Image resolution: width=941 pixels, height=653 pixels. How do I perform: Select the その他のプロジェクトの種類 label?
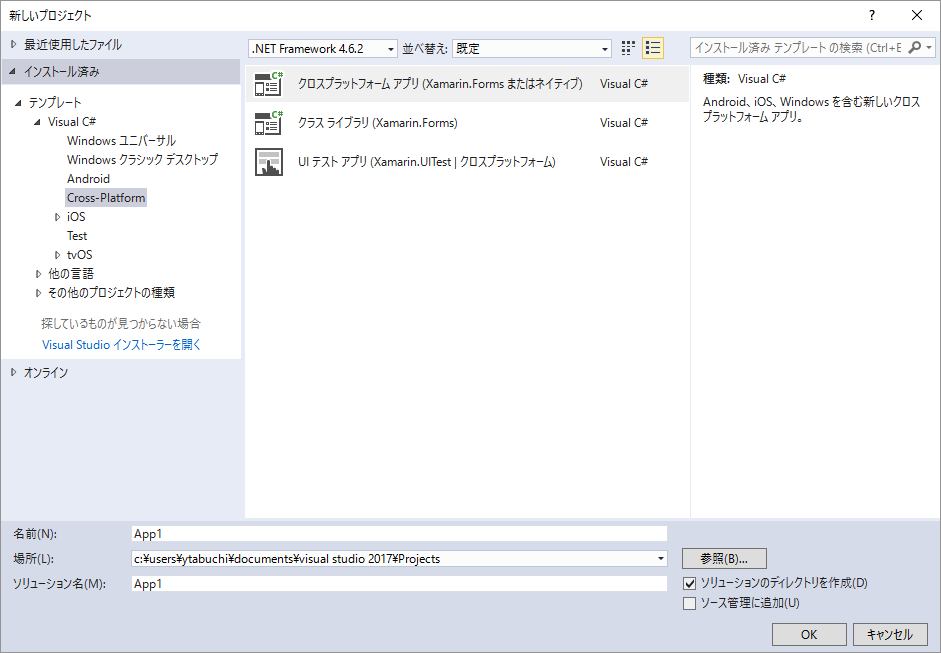[111, 293]
